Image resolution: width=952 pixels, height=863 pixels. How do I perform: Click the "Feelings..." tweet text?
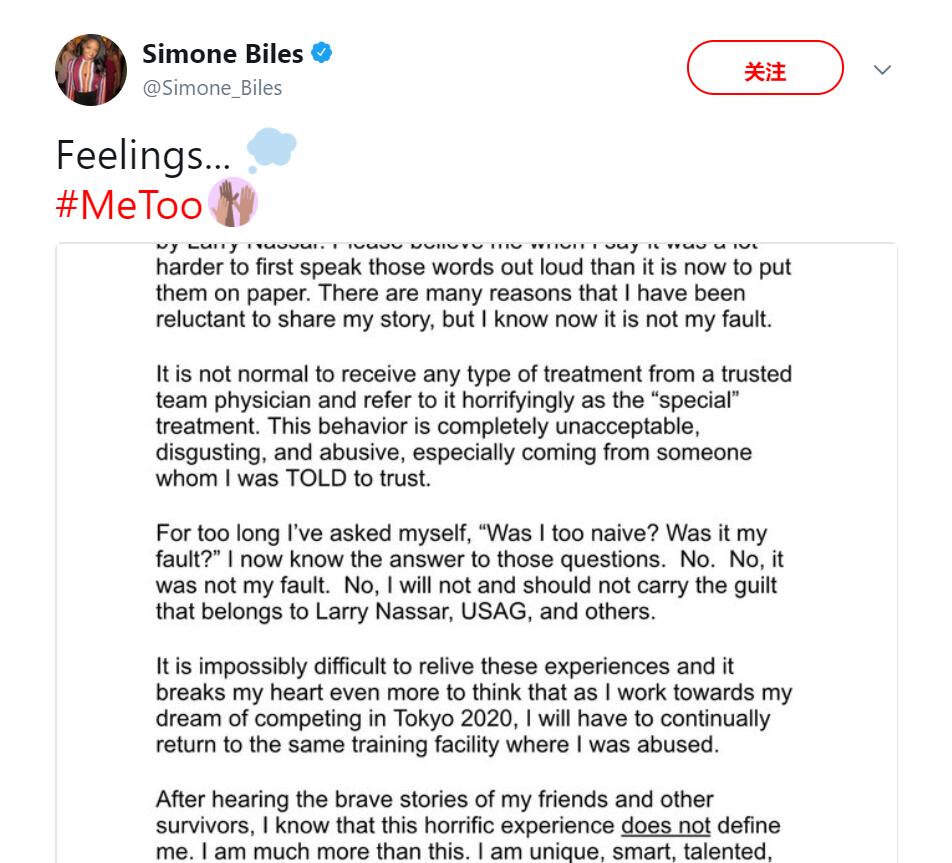coord(143,155)
